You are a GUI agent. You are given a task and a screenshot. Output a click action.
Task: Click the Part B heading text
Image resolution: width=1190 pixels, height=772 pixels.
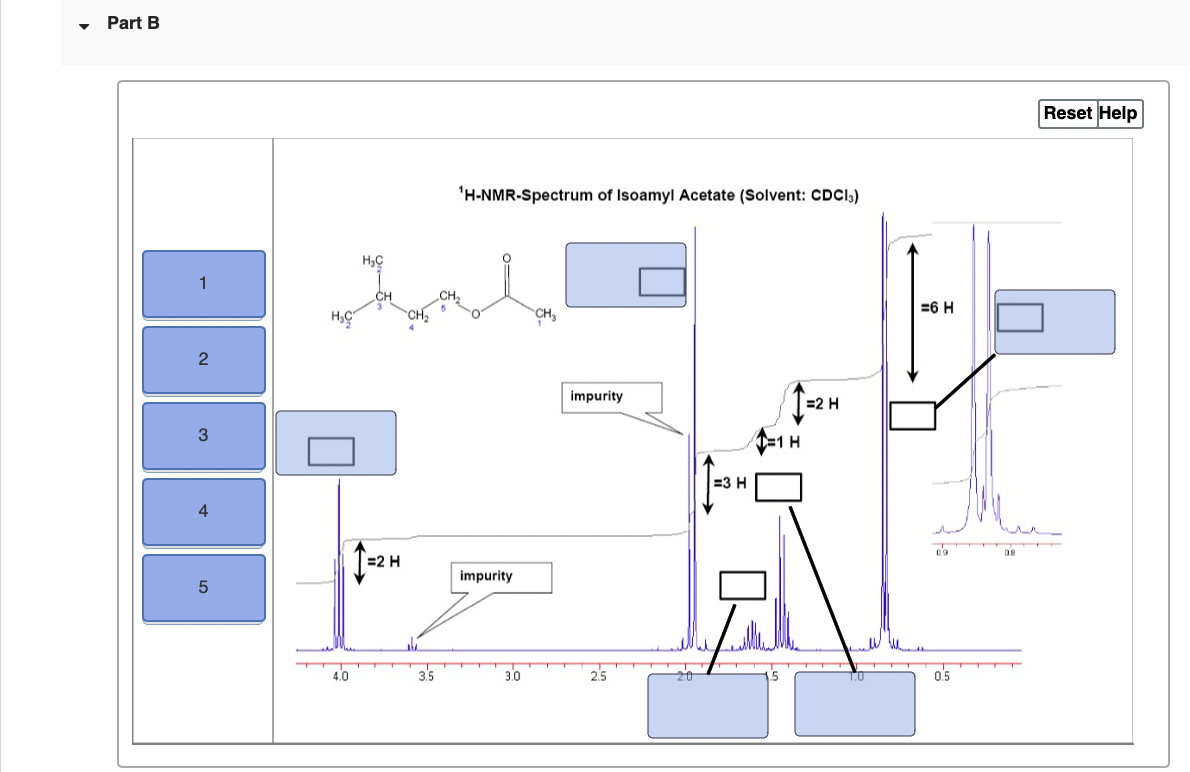(134, 23)
